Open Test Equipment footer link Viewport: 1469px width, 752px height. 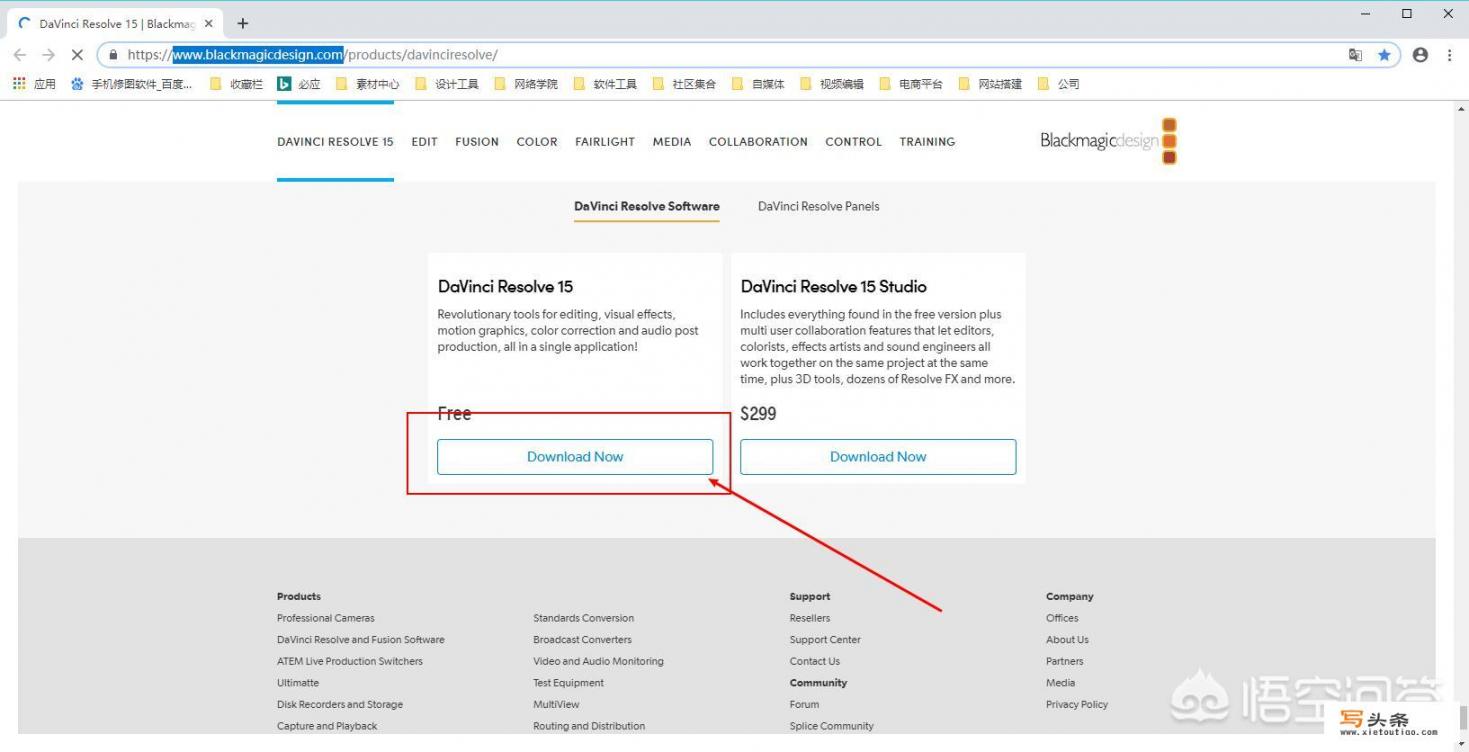tap(569, 683)
